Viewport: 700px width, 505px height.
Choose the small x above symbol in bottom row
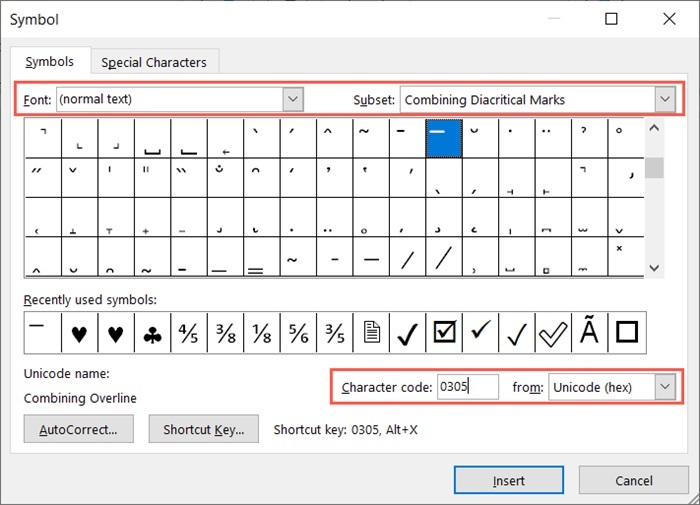(625, 257)
